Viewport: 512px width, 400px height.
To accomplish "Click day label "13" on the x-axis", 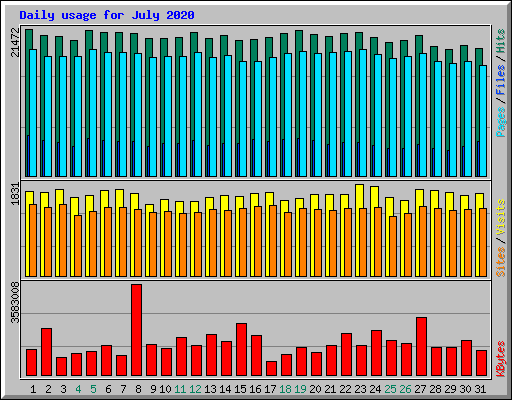I will point(210,389).
